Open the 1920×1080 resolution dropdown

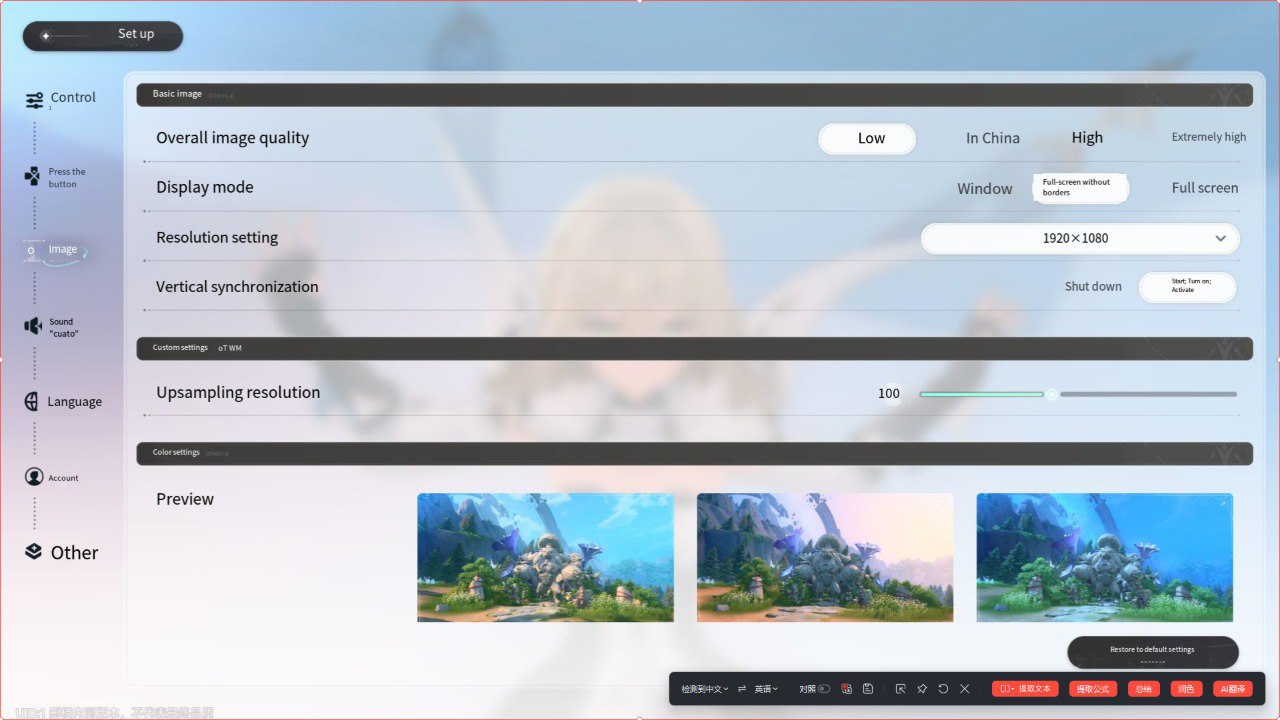[x=1080, y=239]
